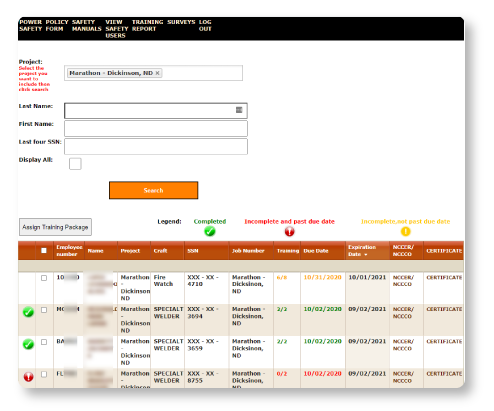Click red due date in SSN 8755 row

(x=322, y=374)
